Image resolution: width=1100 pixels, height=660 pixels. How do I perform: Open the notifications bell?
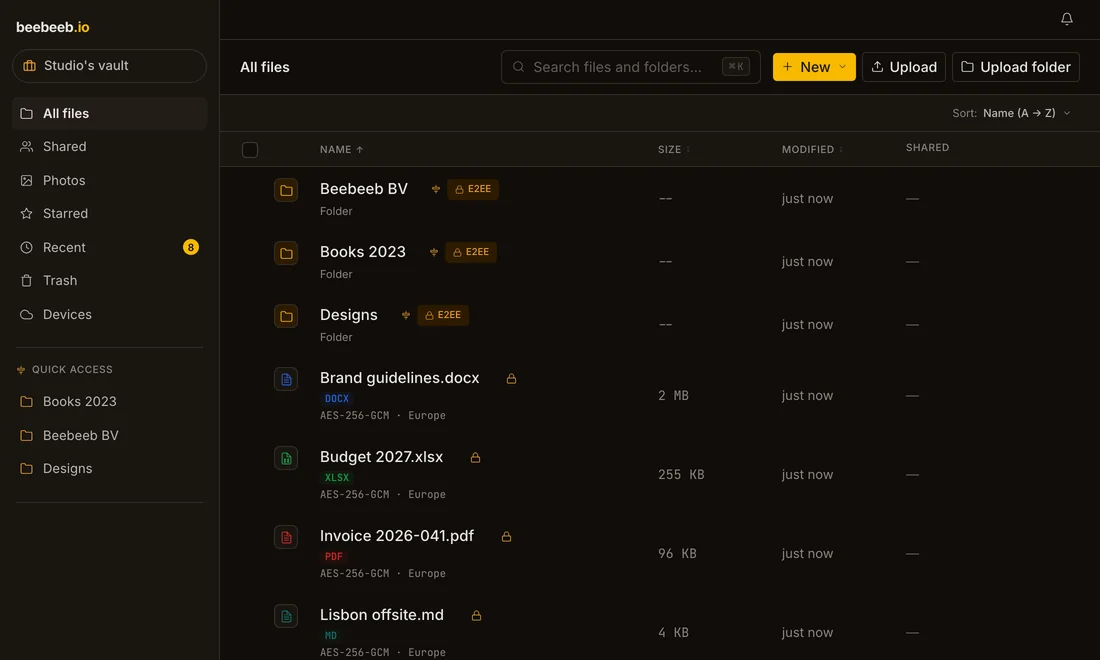(x=1066, y=19)
